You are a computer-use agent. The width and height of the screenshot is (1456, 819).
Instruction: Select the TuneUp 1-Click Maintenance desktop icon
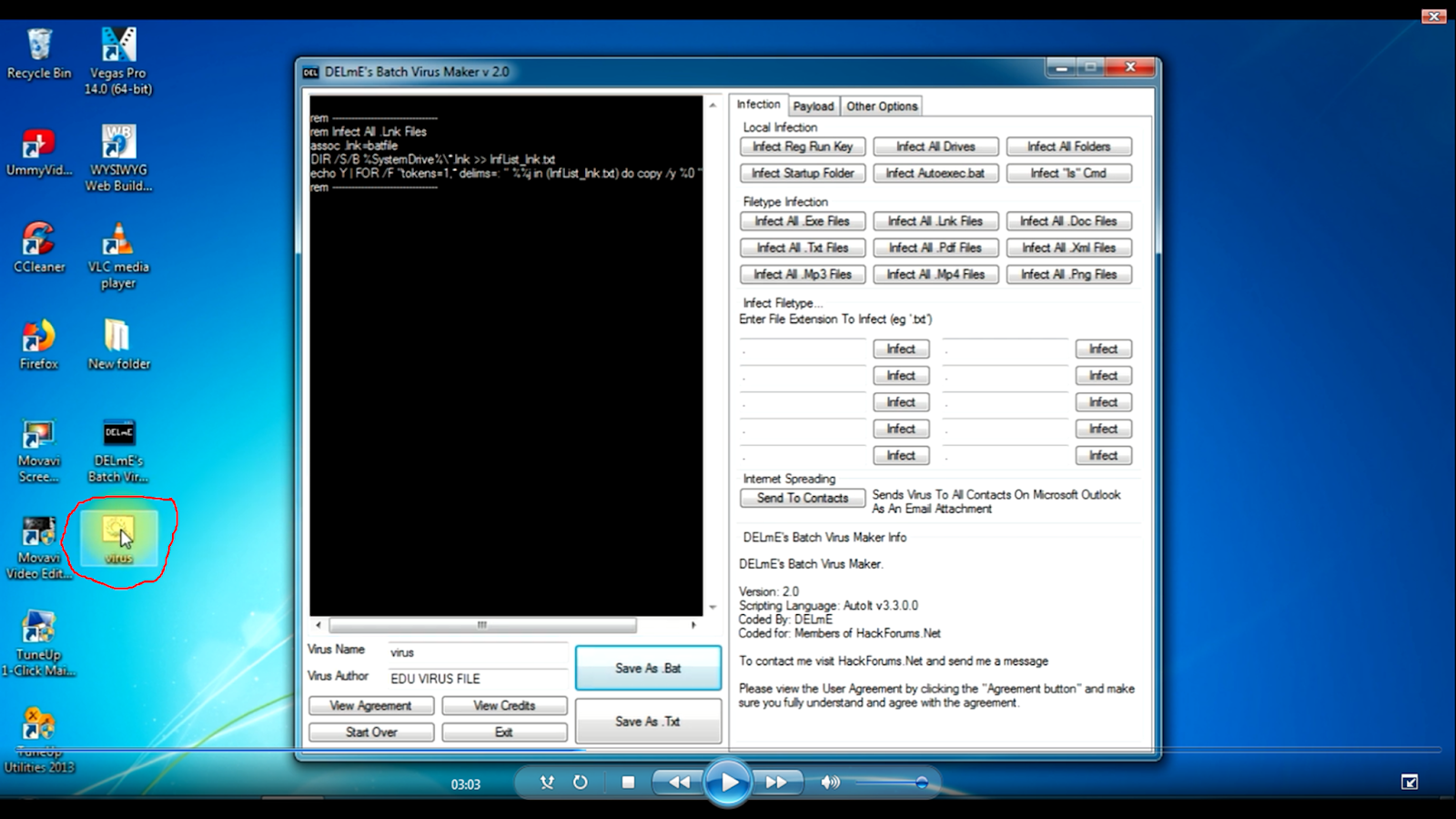point(39,644)
